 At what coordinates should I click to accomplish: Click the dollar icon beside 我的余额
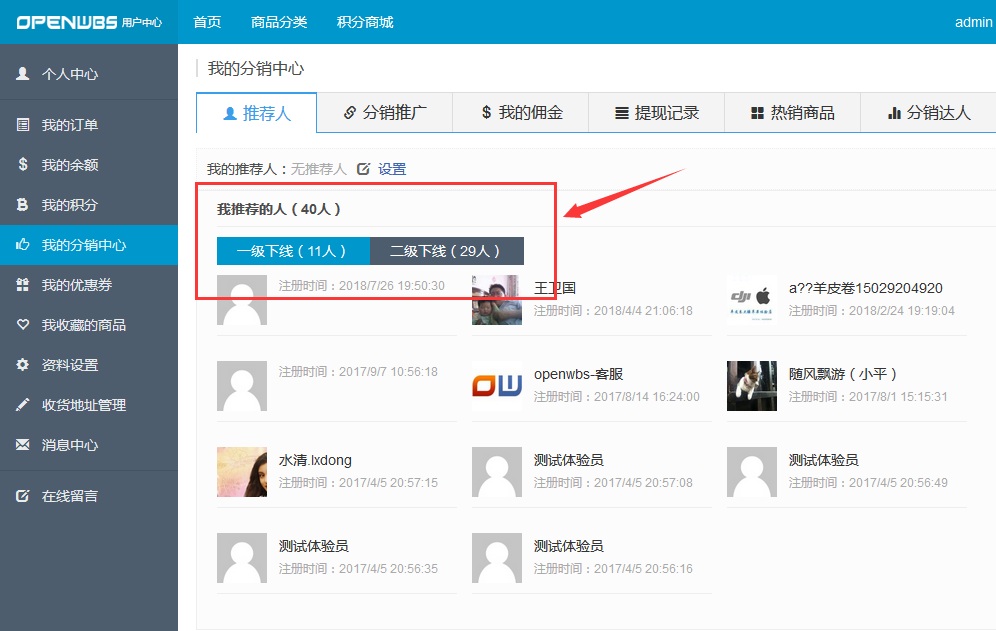click(23, 165)
